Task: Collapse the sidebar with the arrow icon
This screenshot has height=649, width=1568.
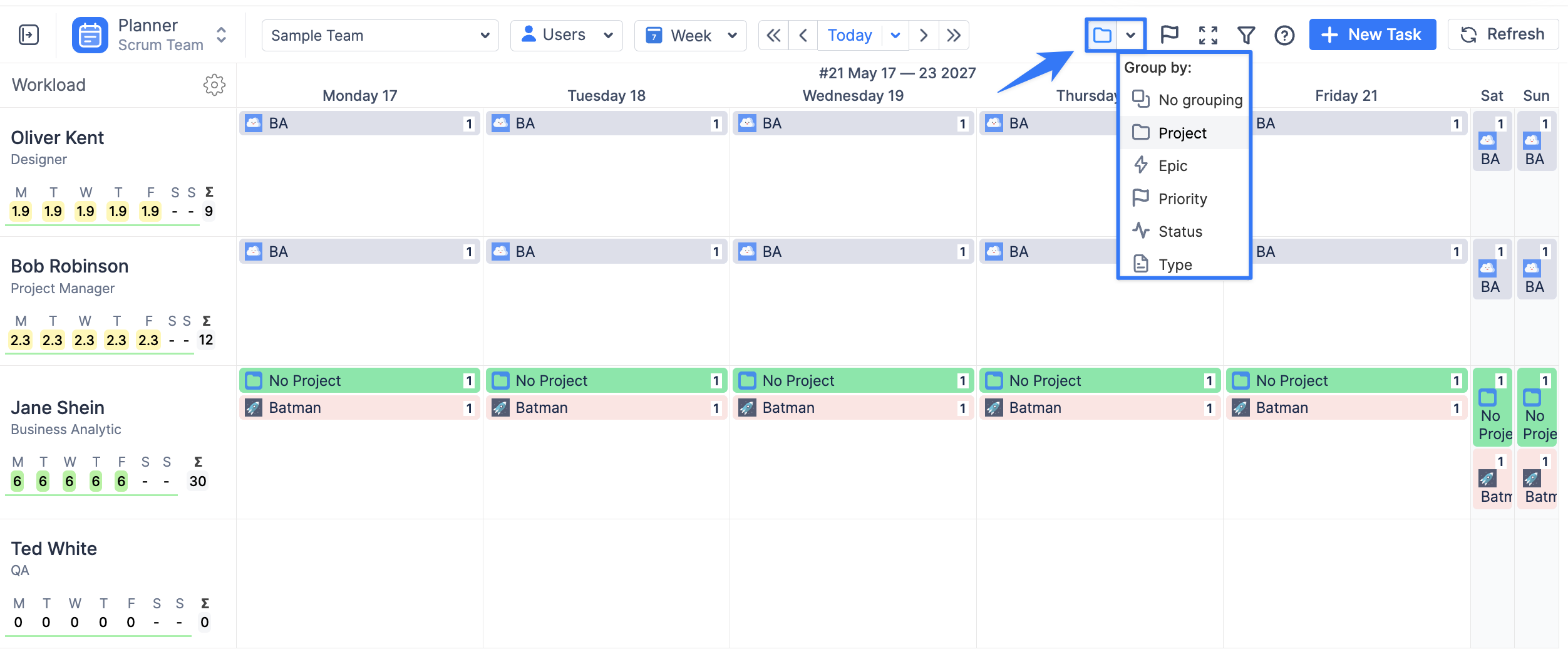Action: [x=29, y=35]
